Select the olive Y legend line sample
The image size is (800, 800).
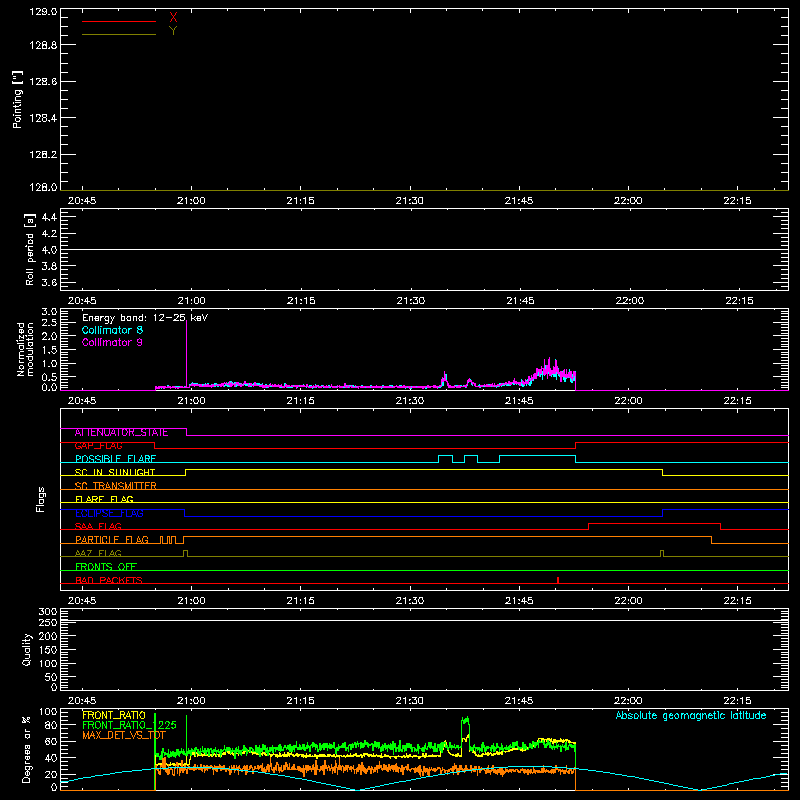pos(119,34)
